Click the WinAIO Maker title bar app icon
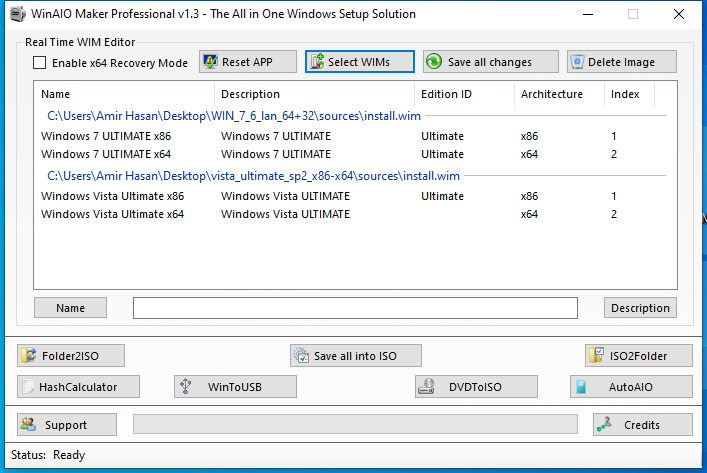Image resolution: width=707 pixels, height=473 pixels. (18, 14)
